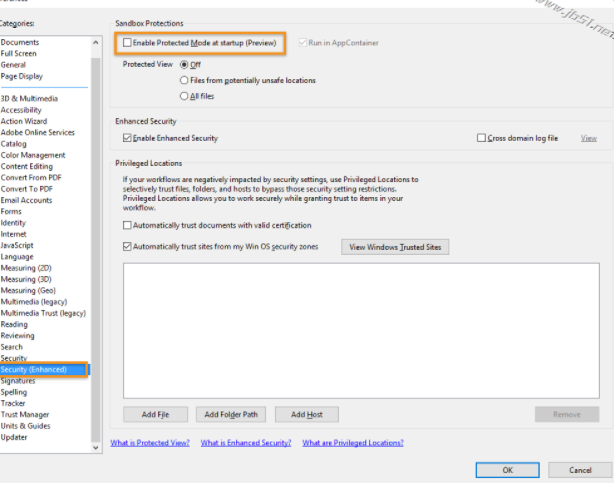Click the Add File button
The width and height of the screenshot is (614, 483).
tap(155, 414)
